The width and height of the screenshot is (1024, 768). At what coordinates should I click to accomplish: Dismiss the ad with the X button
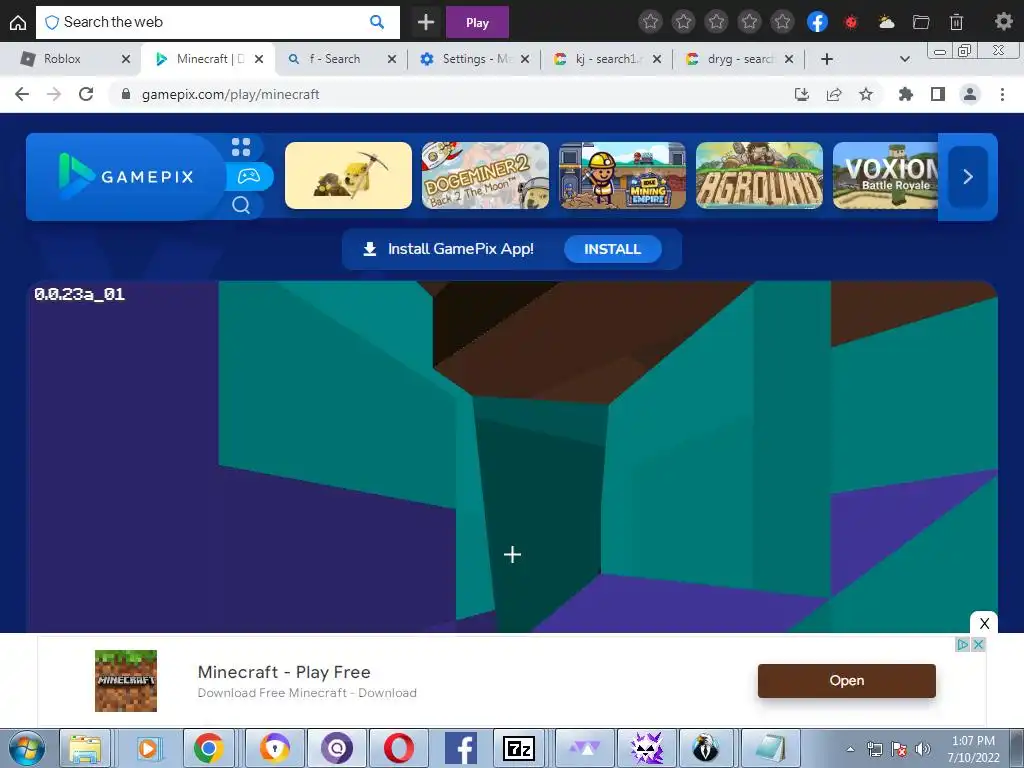984,623
